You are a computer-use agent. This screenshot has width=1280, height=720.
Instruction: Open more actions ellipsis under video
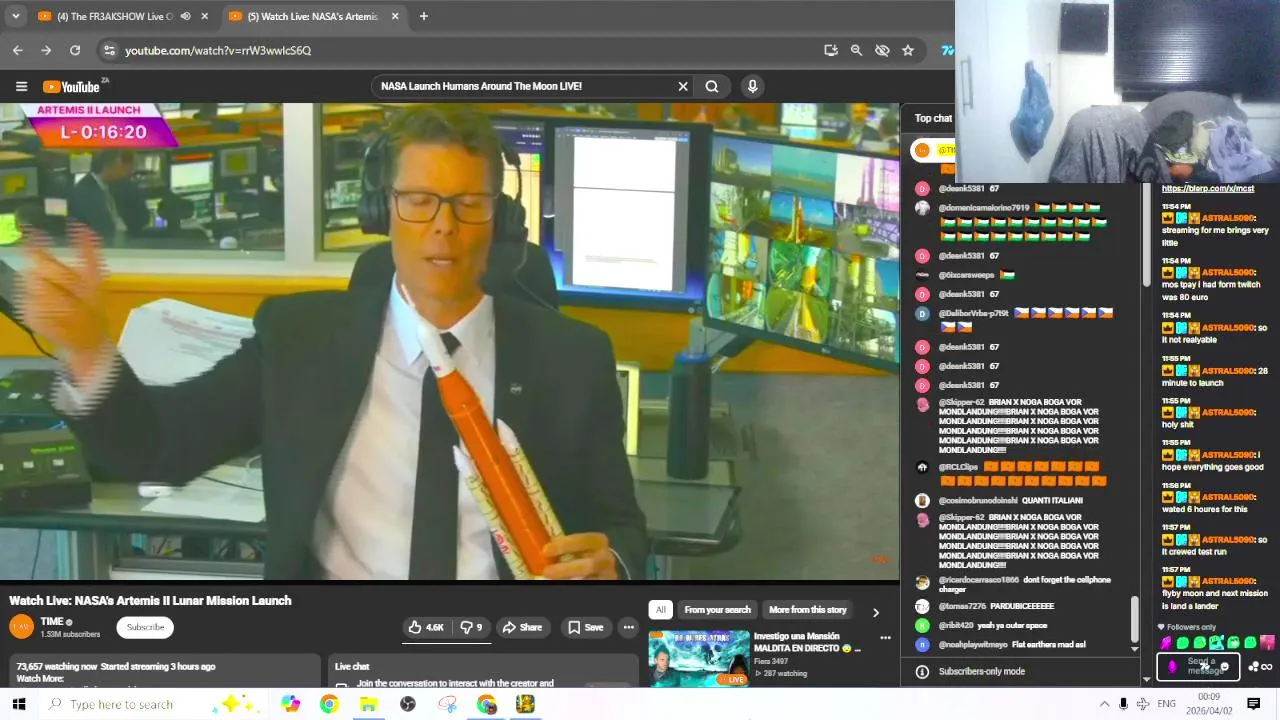(628, 627)
